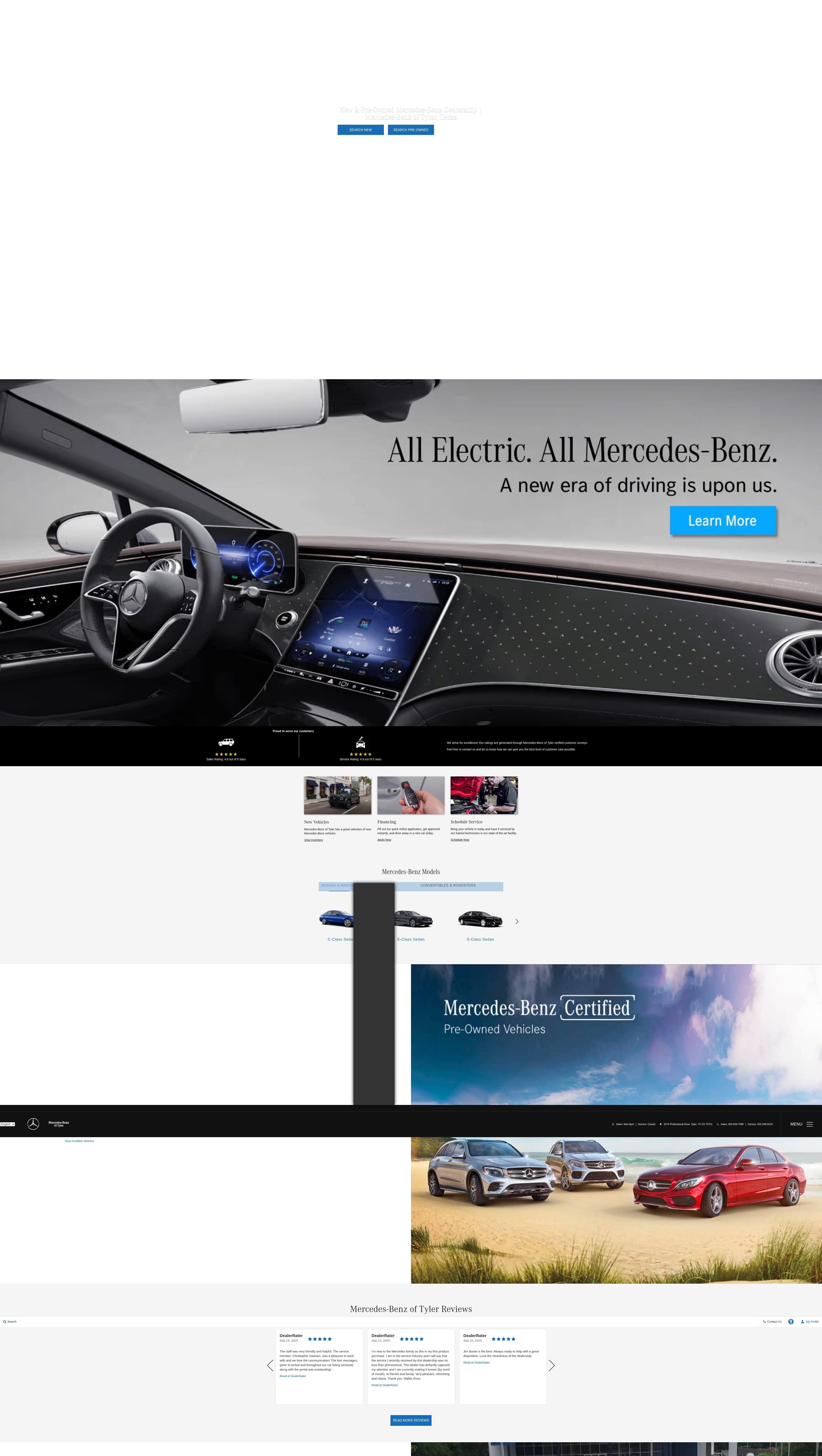Click the search magnifier icon
The width and height of the screenshot is (822, 1456).
click(5, 1321)
